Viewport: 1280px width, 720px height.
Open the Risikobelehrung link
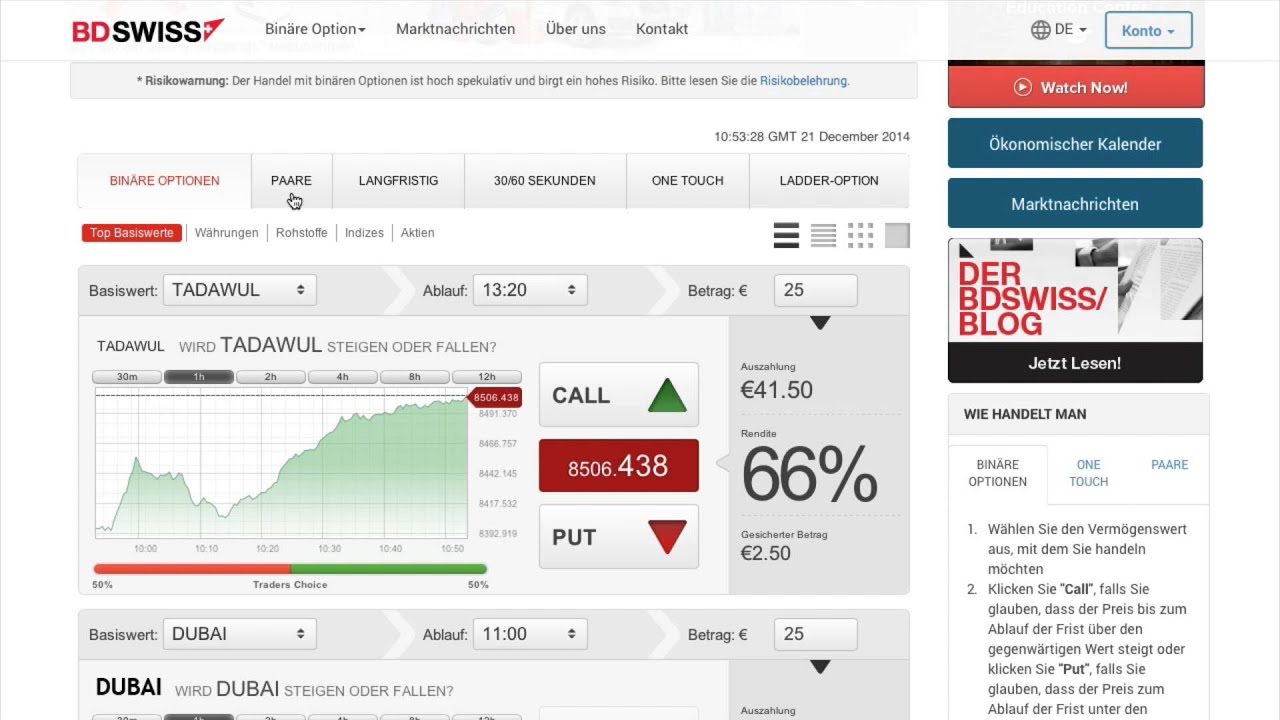point(804,81)
